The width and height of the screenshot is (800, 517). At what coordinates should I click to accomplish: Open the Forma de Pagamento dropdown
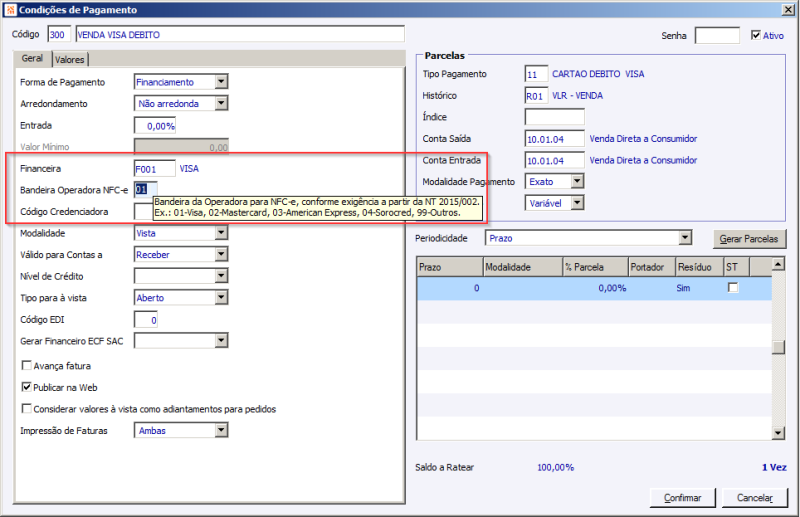tap(221, 82)
